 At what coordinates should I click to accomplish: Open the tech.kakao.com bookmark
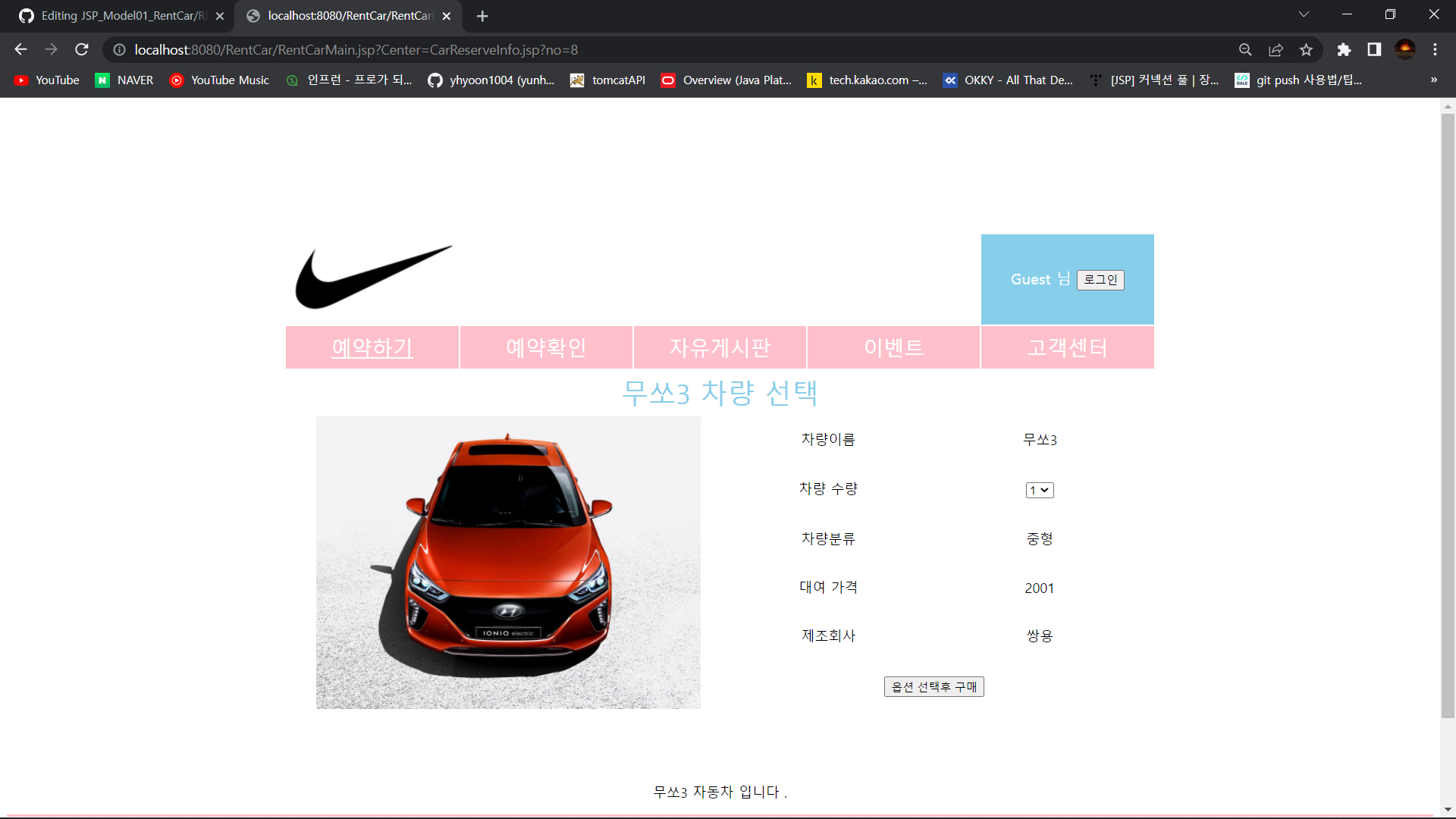click(x=868, y=80)
